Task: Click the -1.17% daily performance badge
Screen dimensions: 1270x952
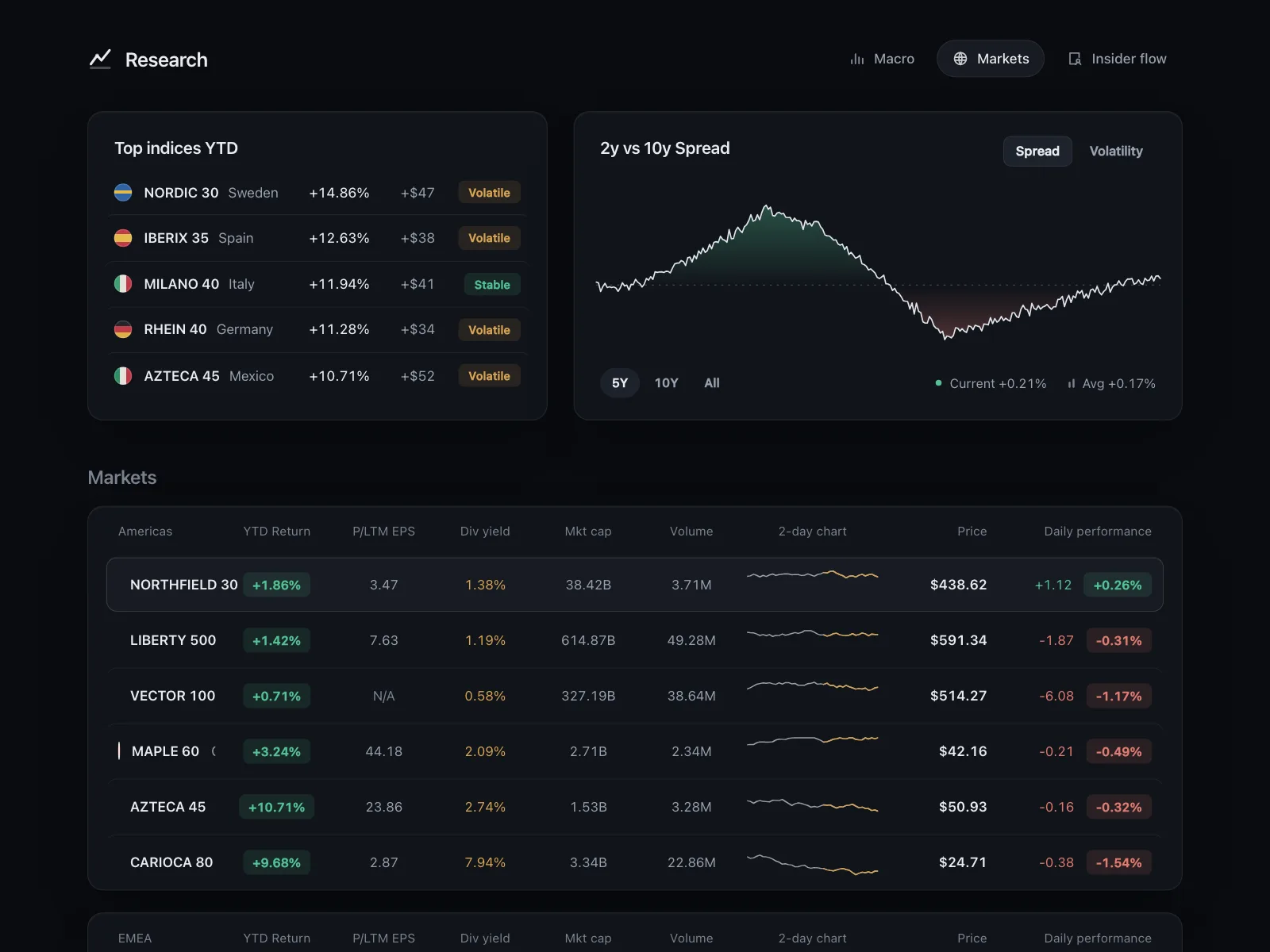Action: point(1118,696)
